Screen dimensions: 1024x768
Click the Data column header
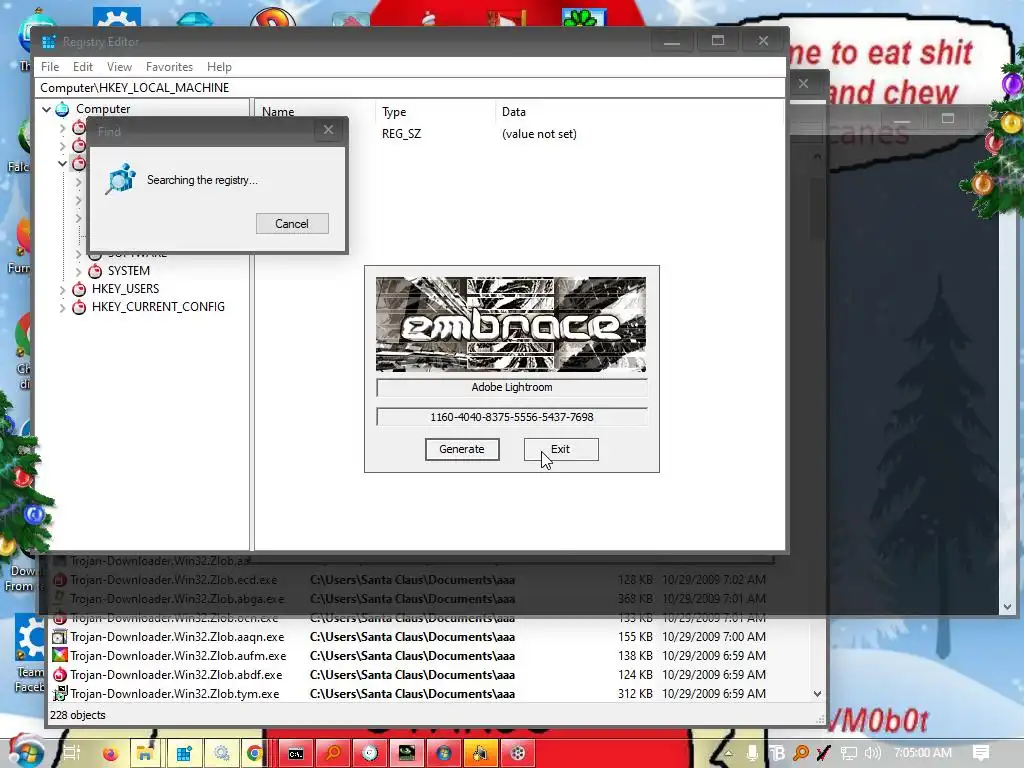click(x=514, y=112)
